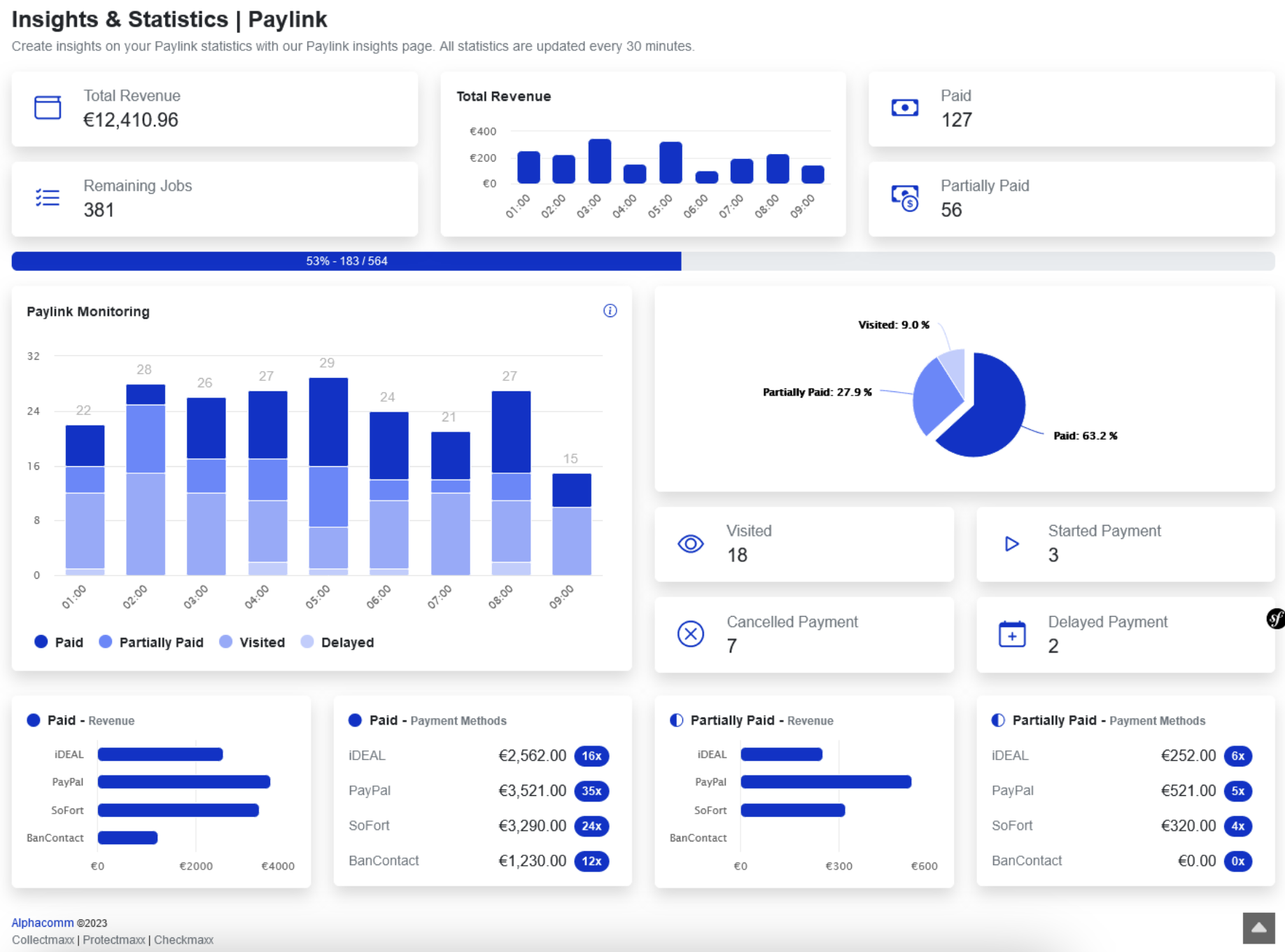Open the Paylink Monitoring info tooltip
Image resolution: width=1285 pixels, height=952 pixels.
[x=610, y=311]
